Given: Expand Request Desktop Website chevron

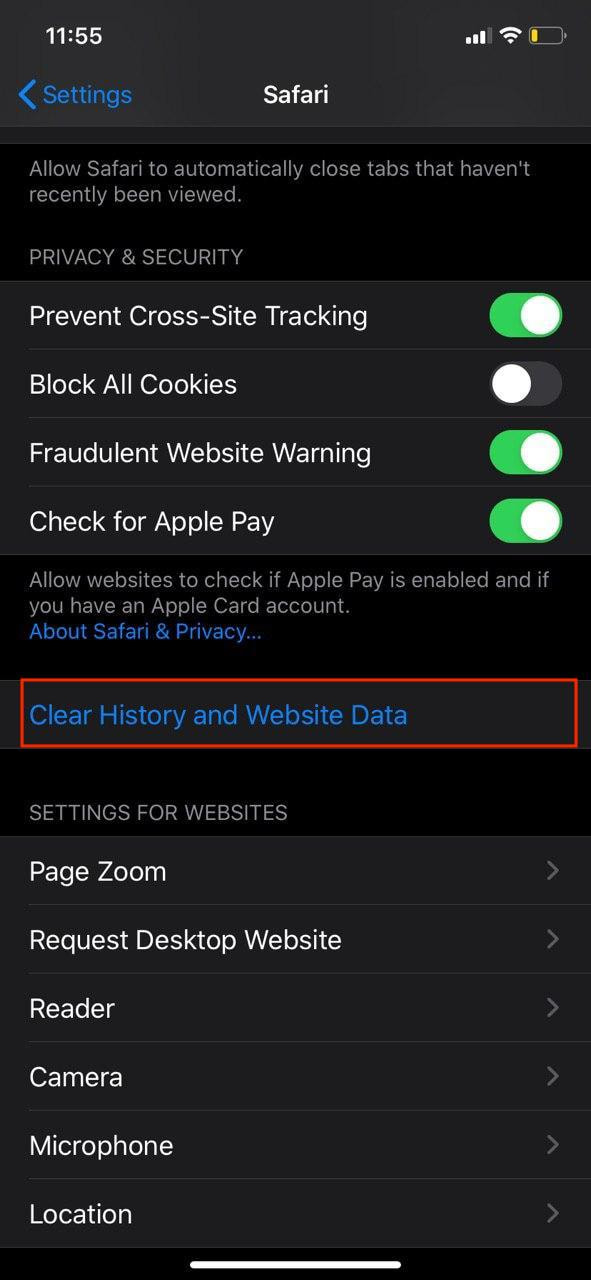Looking at the screenshot, I should [552, 939].
